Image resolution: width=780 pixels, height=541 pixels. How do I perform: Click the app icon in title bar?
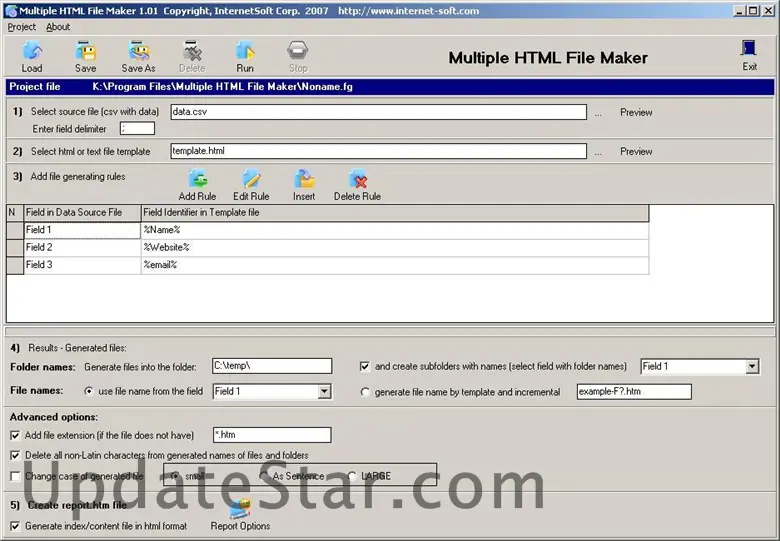coord(11,10)
